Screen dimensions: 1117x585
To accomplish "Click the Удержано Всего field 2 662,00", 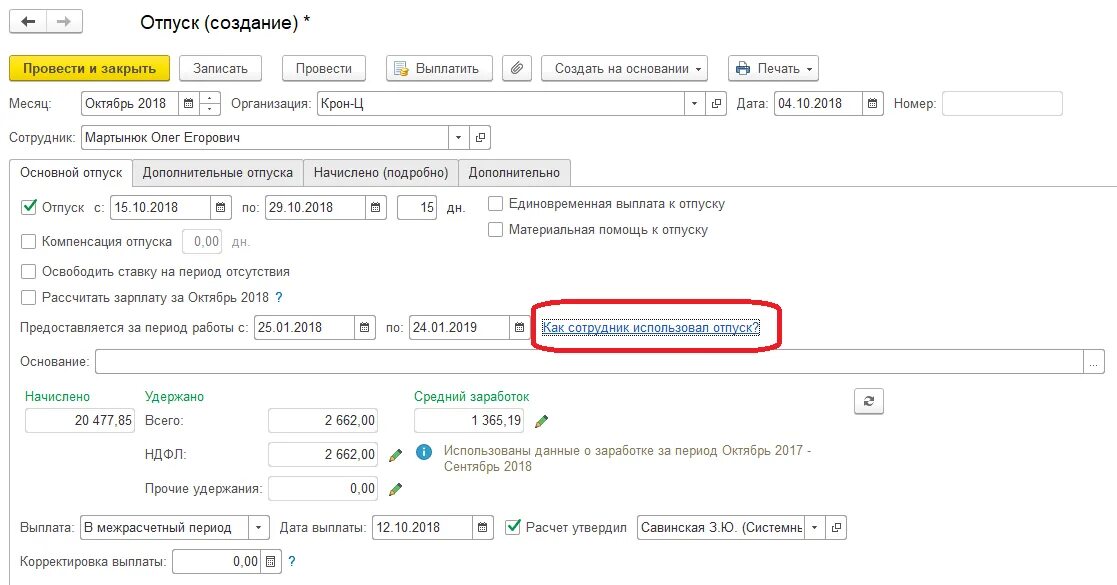I will click(323, 420).
